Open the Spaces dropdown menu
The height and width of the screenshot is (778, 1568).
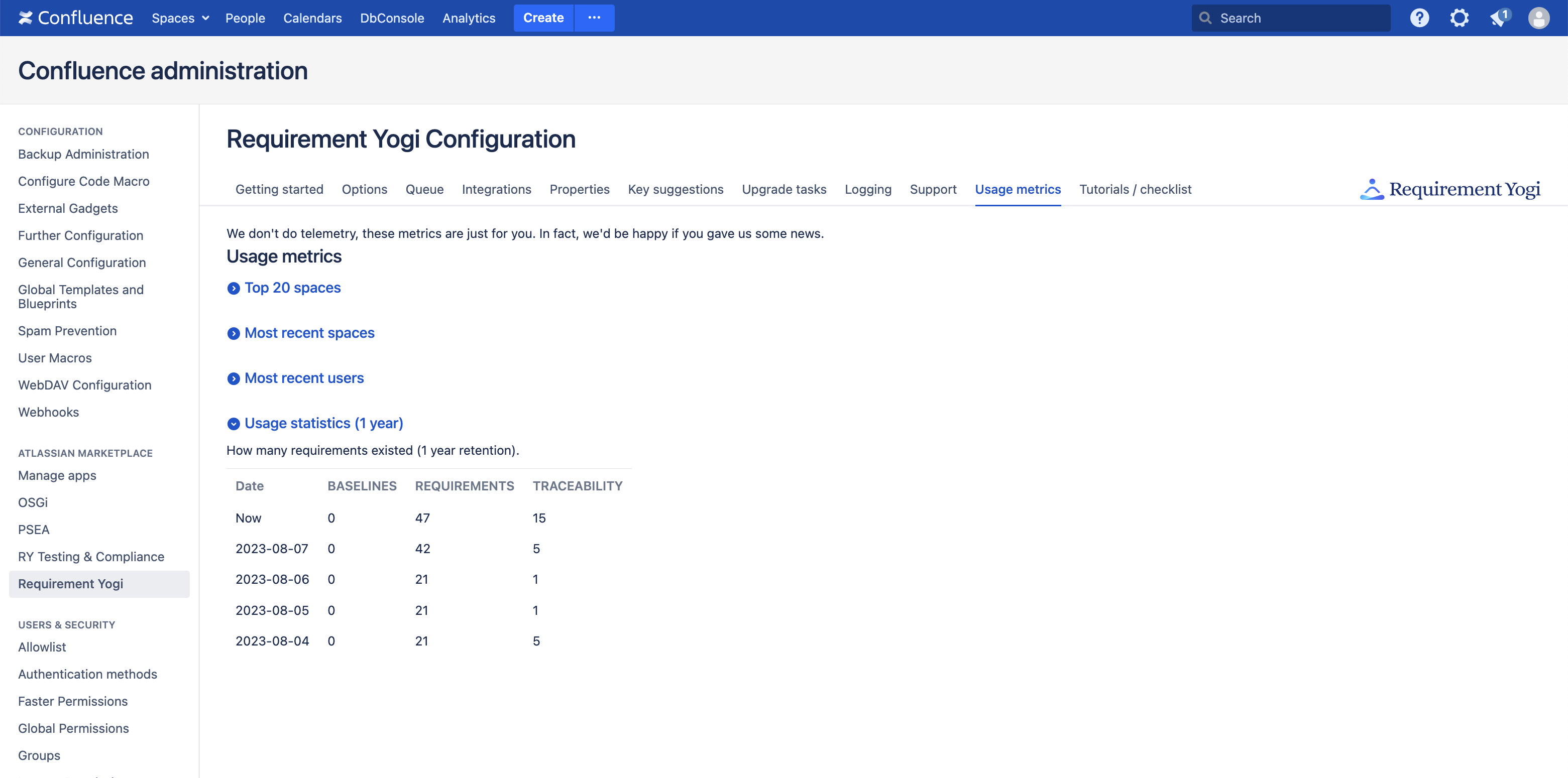click(x=180, y=18)
